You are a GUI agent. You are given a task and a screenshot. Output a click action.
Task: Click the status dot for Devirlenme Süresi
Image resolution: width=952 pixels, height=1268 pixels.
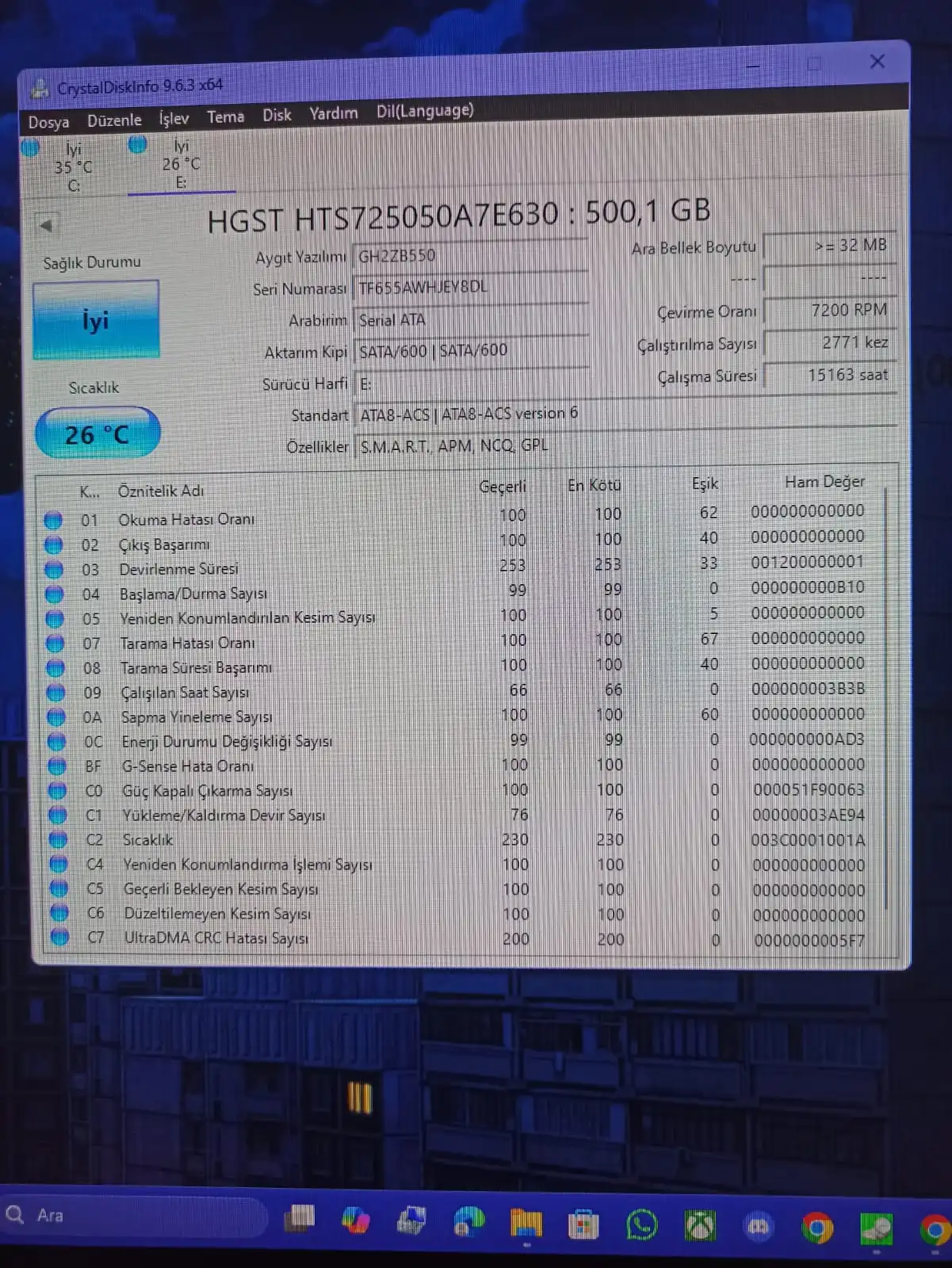pyautogui.click(x=54, y=570)
